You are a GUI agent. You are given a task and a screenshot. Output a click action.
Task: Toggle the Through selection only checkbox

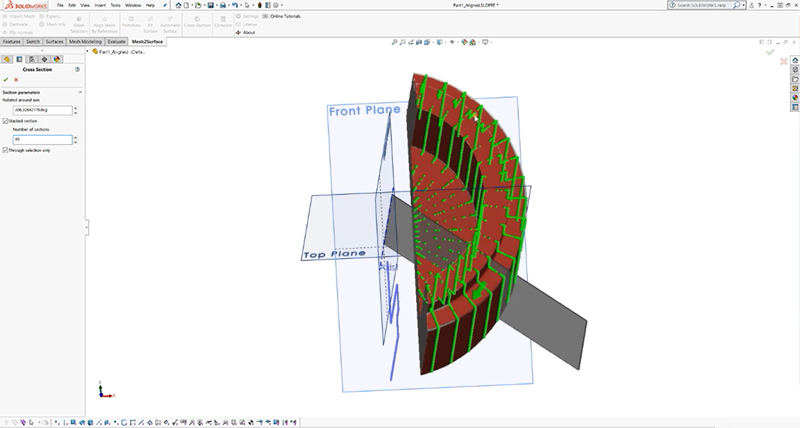tap(5, 150)
